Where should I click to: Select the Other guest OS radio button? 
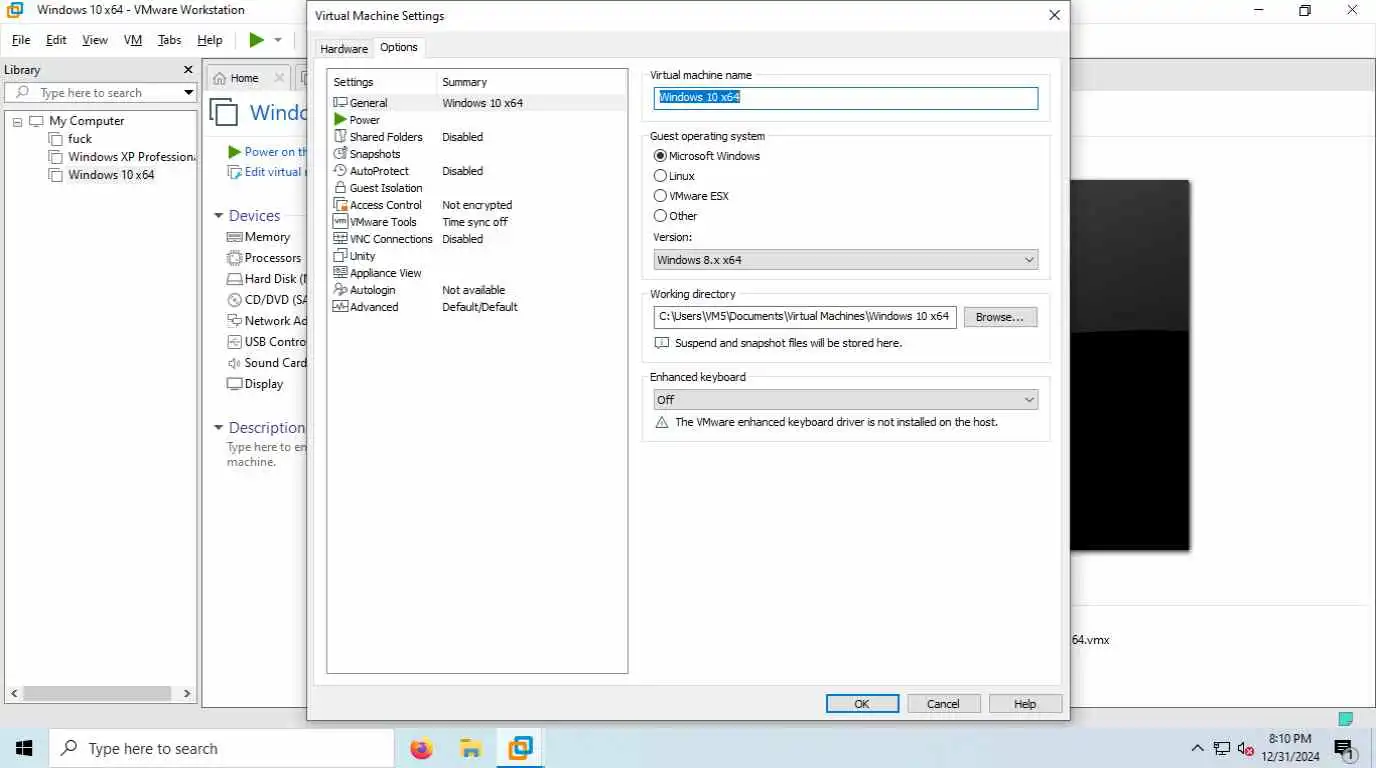coord(660,216)
